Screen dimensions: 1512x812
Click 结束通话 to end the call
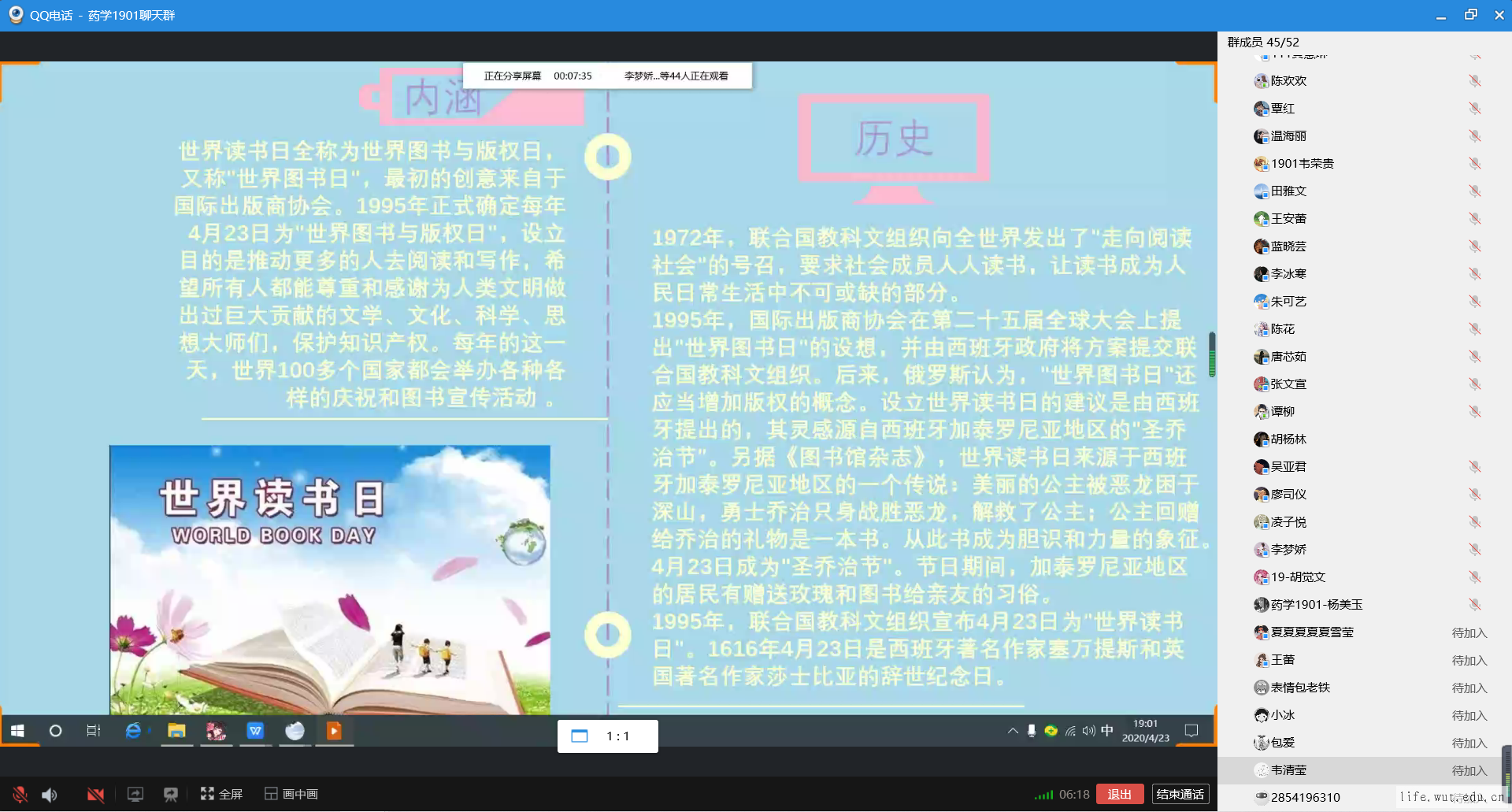pos(1180,794)
